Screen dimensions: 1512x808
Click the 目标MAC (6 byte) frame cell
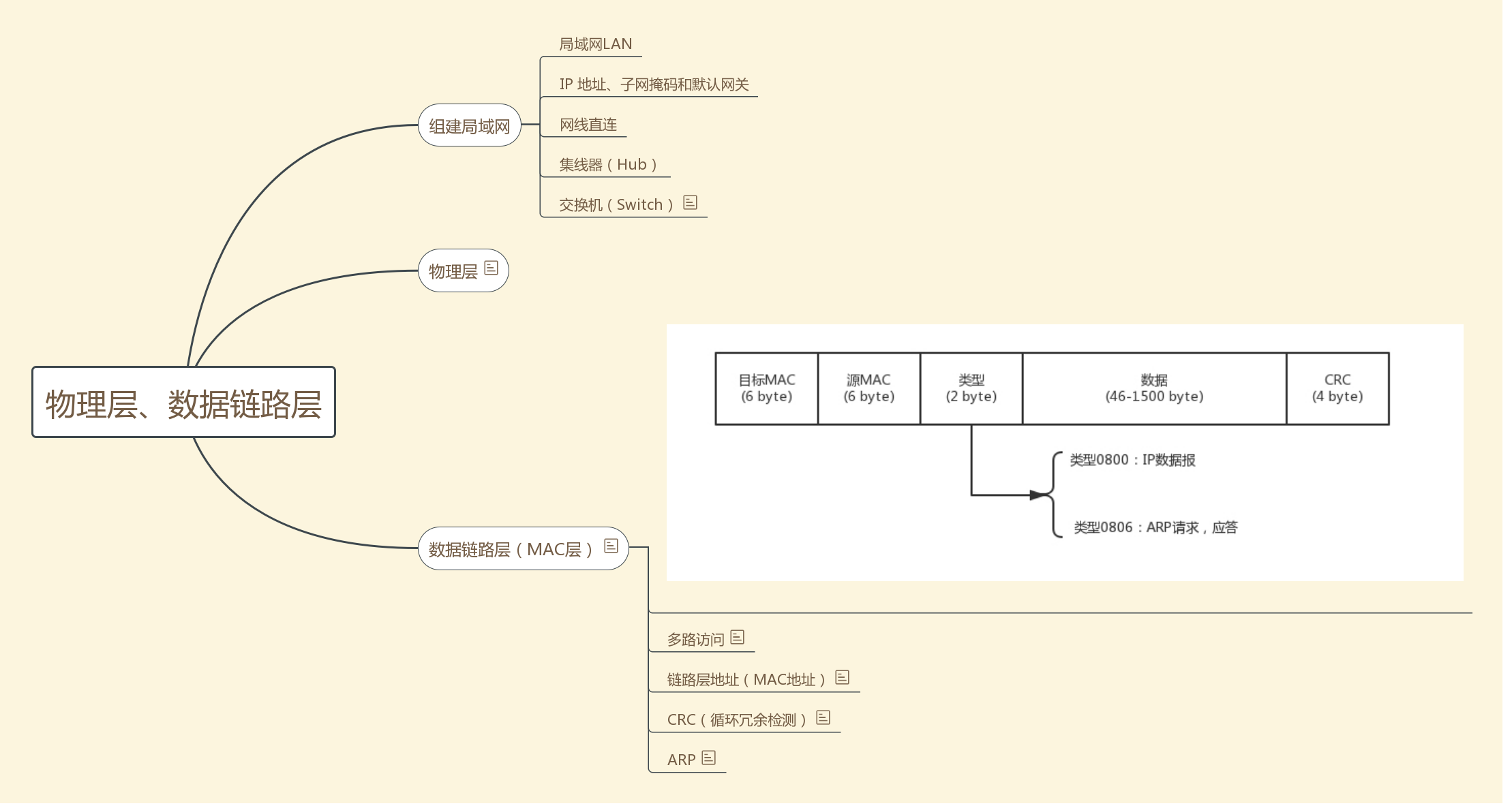pos(767,389)
